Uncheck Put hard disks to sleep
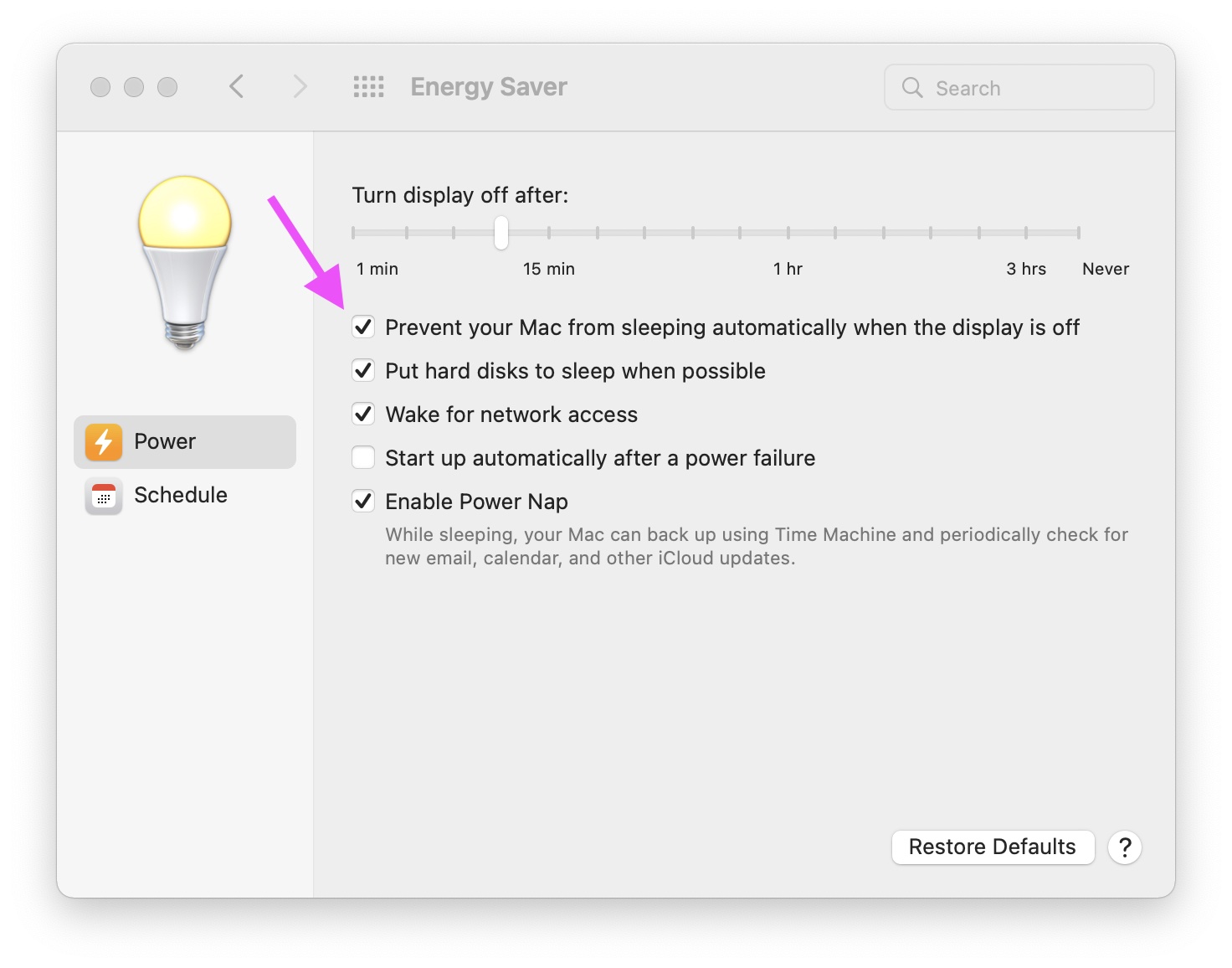The image size is (1232, 968). pyautogui.click(x=363, y=370)
